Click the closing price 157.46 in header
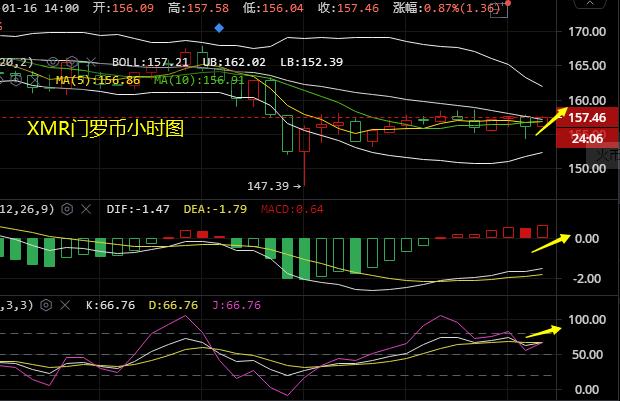Viewport: 620px width, 401px height. [x=358, y=8]
